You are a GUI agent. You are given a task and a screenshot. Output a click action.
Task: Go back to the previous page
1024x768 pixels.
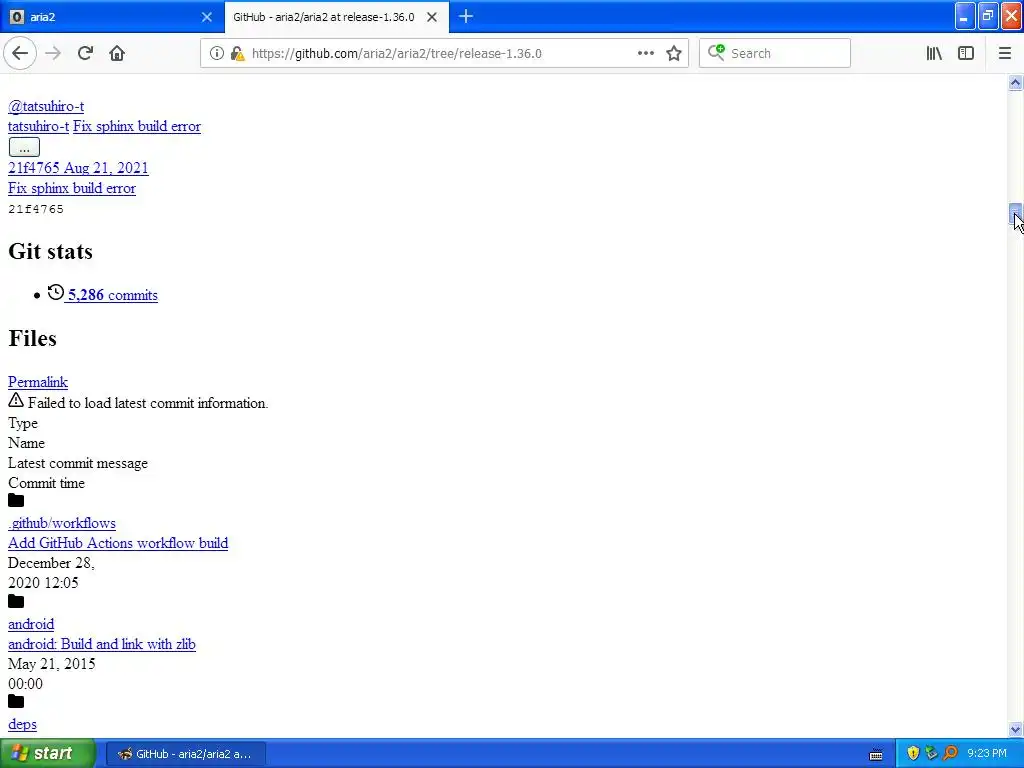tap(20, 54)
